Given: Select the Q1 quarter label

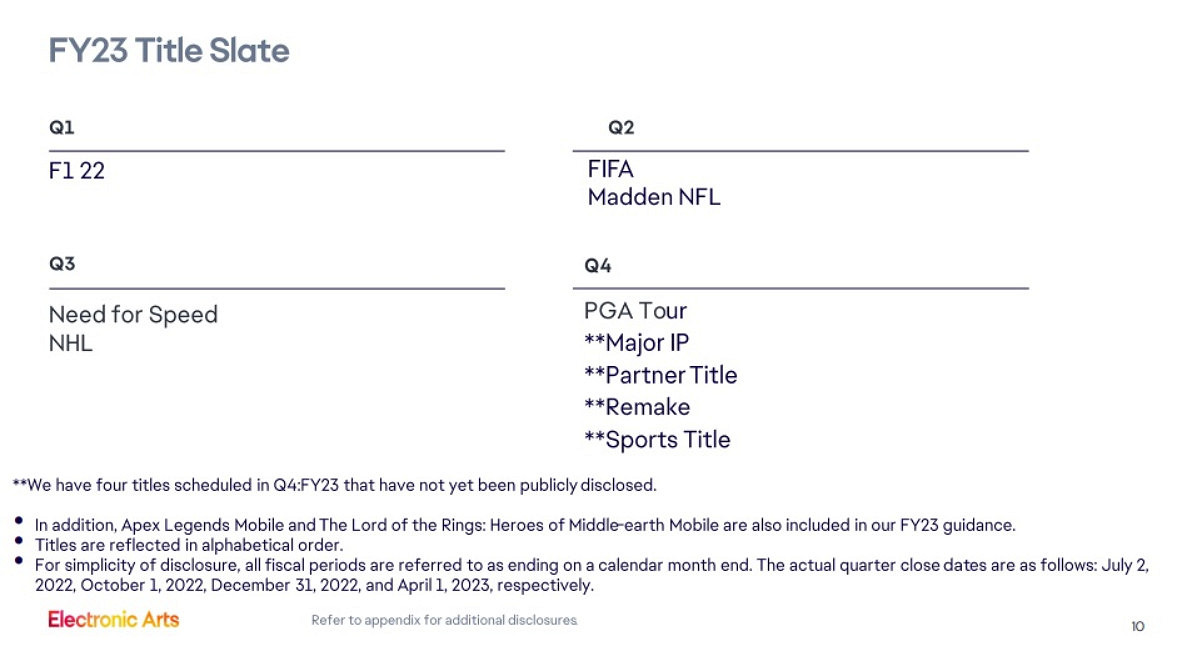Looking at the screenshot, I should [61, 128].
